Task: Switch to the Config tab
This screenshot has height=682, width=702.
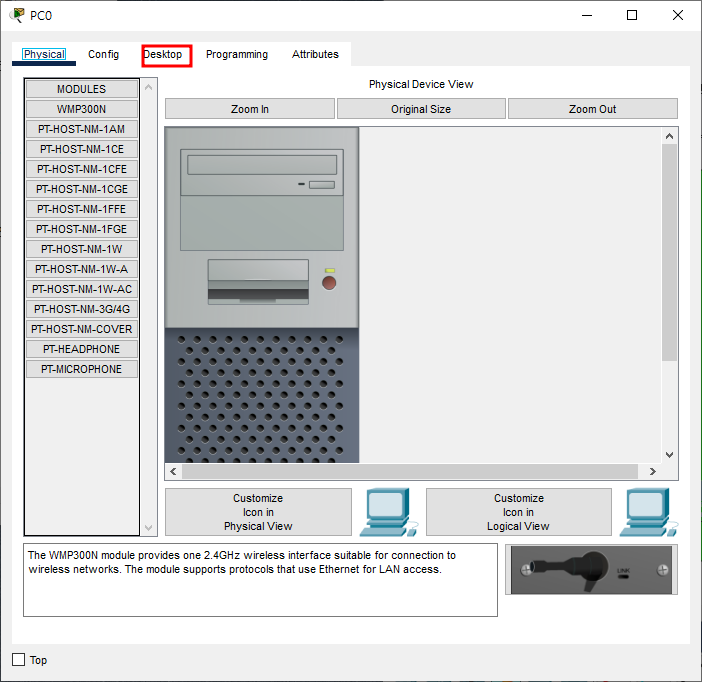Action: click(x=103, y=55)
